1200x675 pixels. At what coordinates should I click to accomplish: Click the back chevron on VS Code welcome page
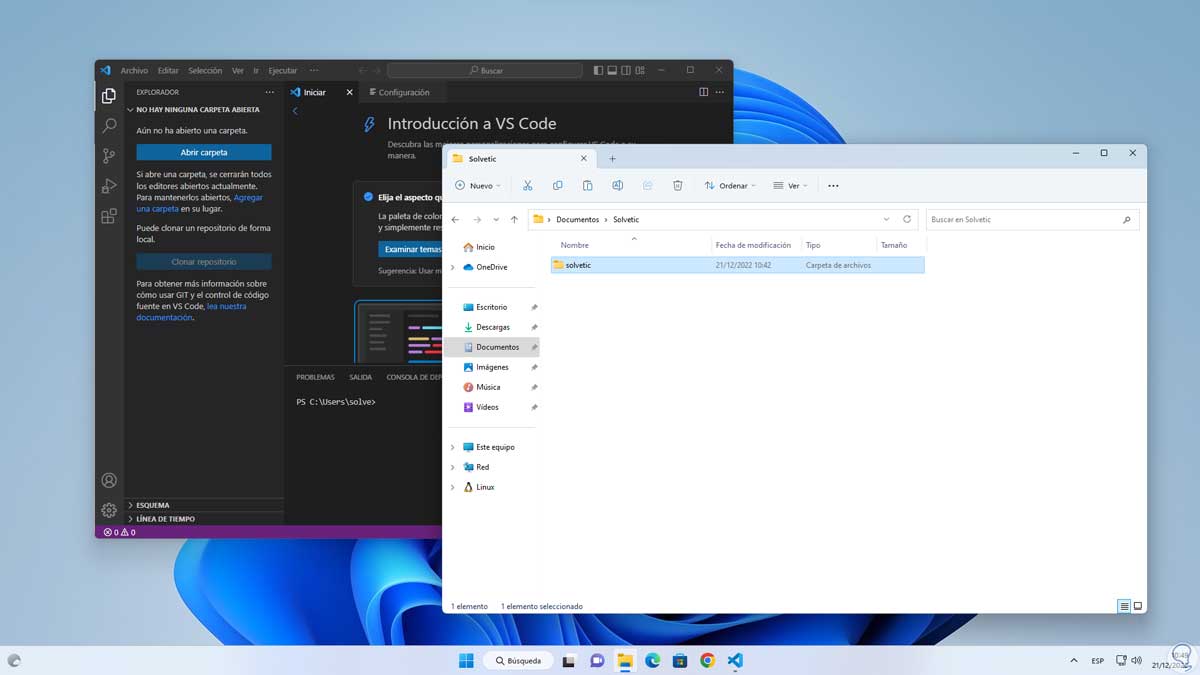tap(295, 111)
